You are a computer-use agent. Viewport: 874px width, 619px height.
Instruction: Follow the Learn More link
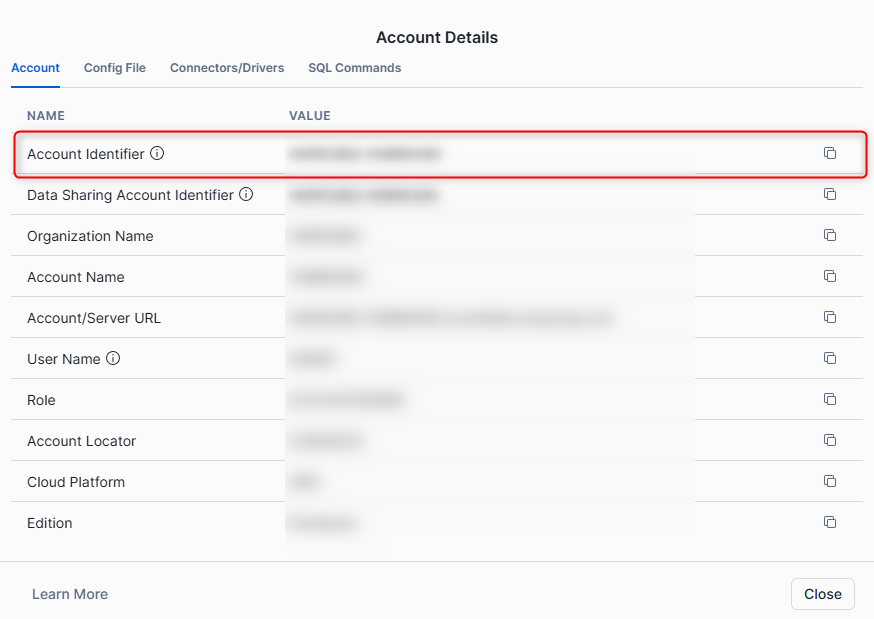[70, 594]
